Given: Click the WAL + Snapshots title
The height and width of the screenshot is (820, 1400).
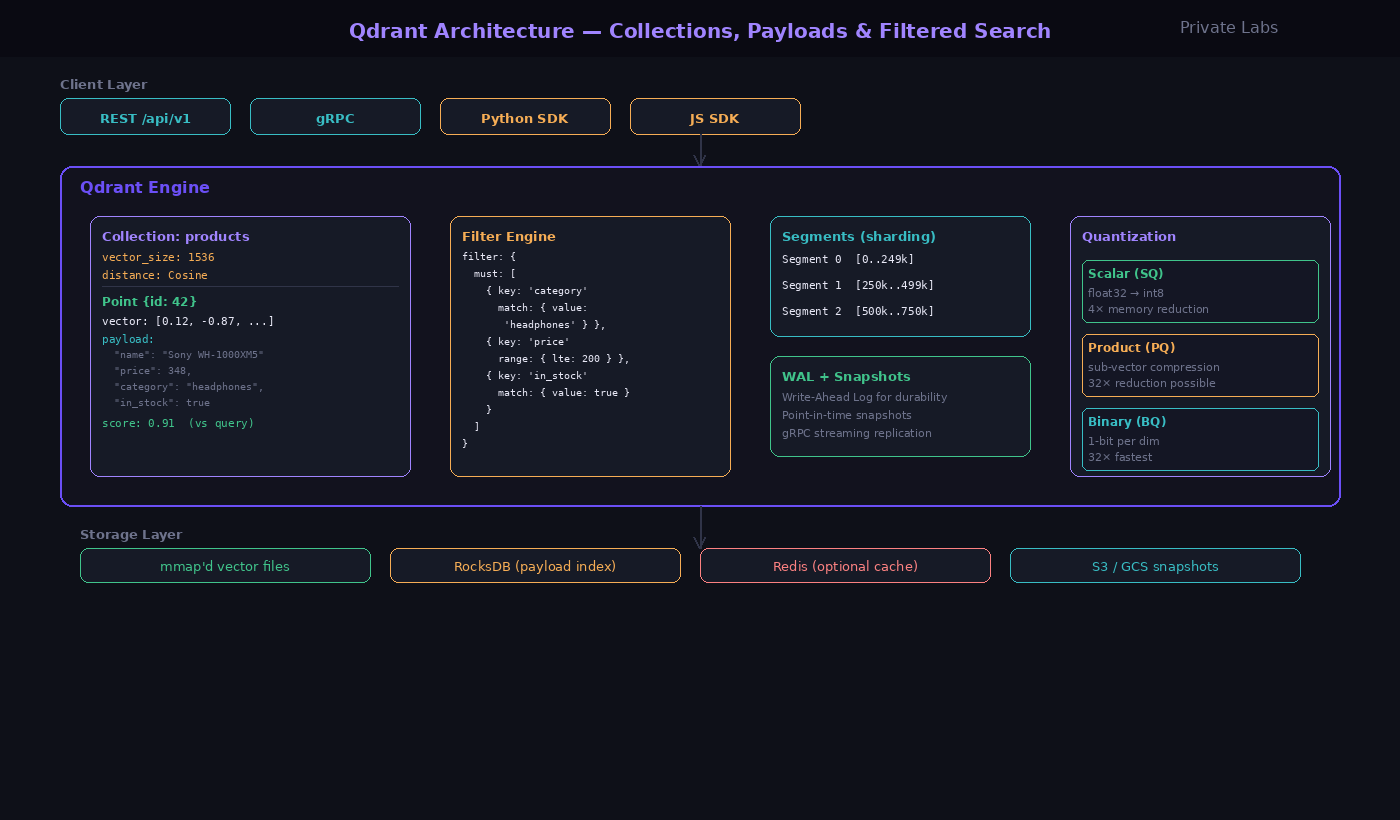Looking at the screenshot, I should click(x=846, y=377).
